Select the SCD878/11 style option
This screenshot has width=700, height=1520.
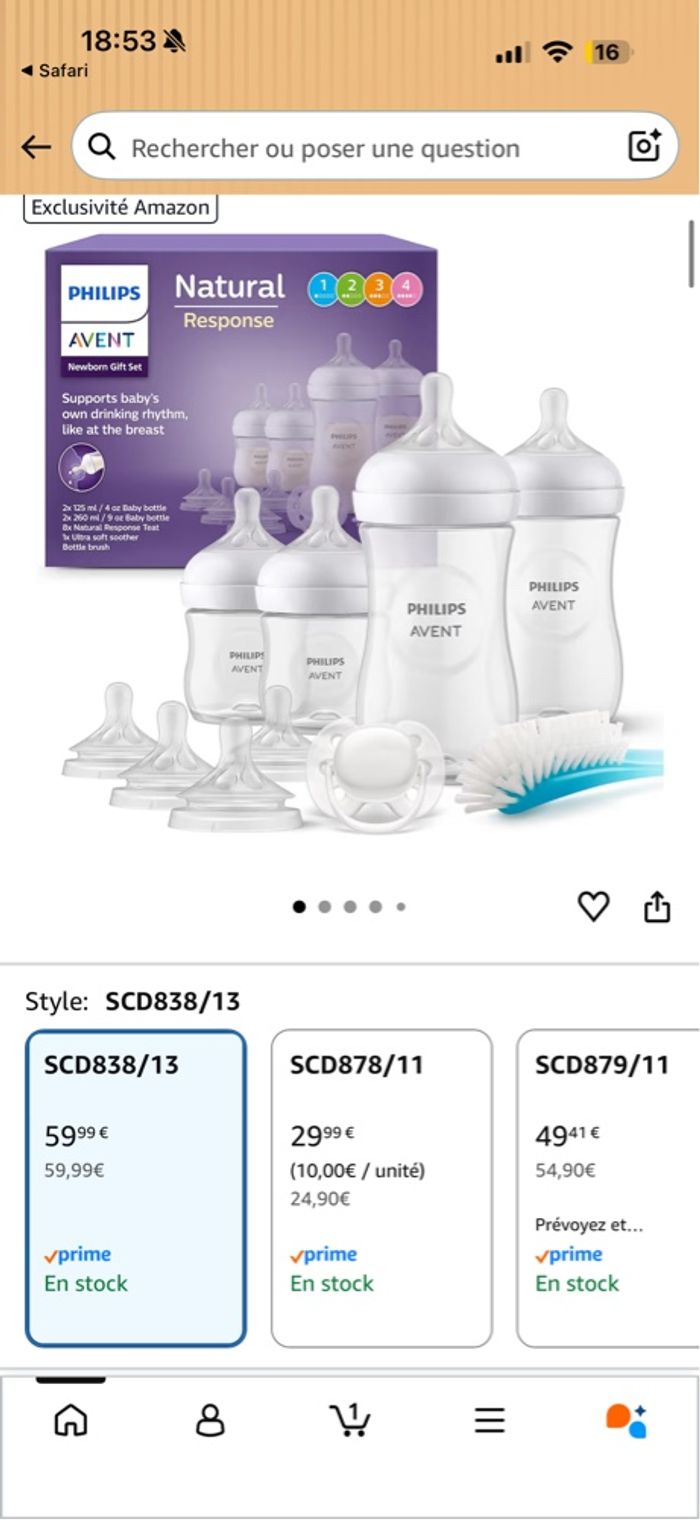pyautogui.click(x=382, y=1189)
